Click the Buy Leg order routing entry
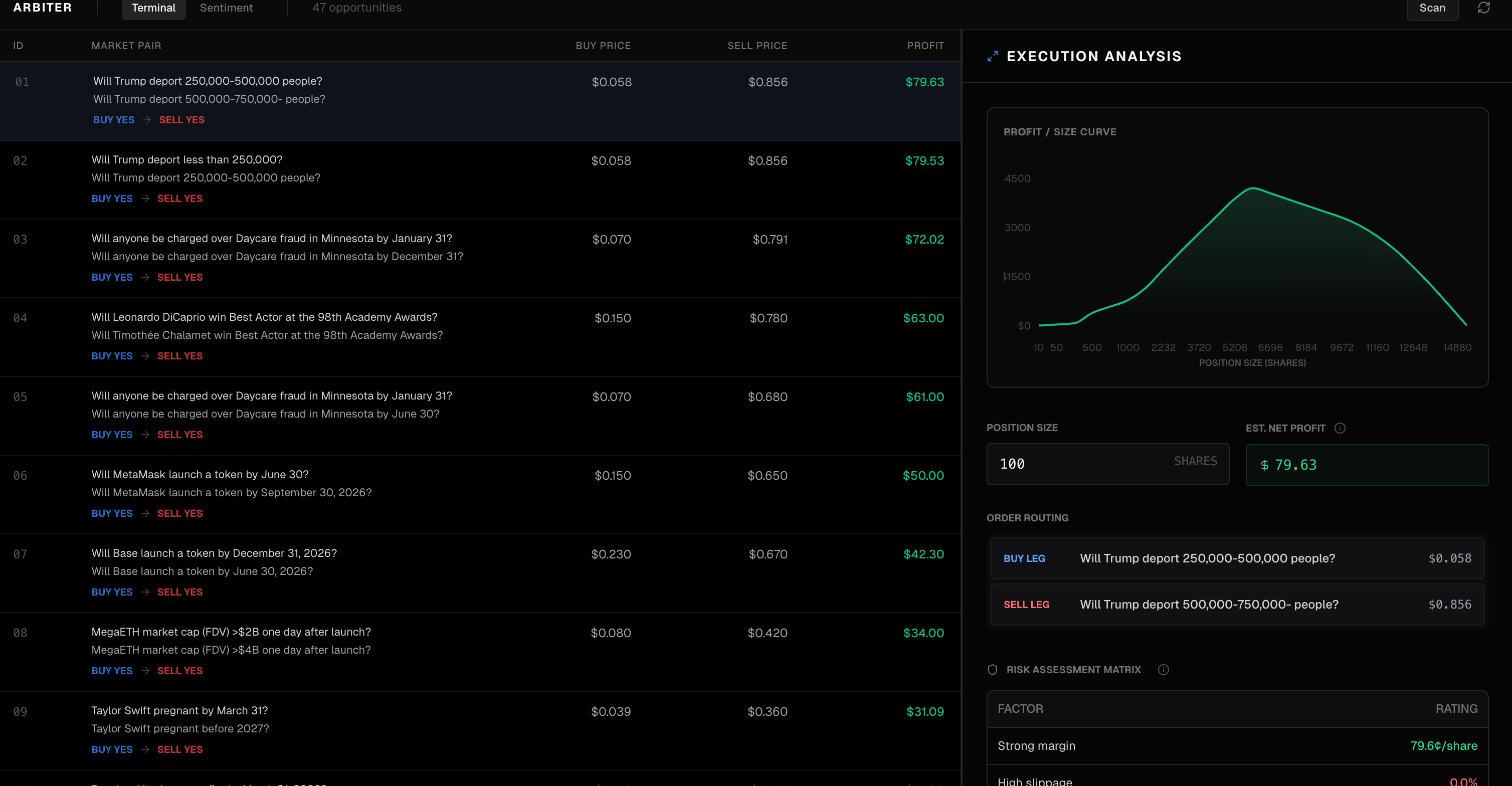Image resolution: width=1512 pixels, height=786 pixels. click(1237, 558)
